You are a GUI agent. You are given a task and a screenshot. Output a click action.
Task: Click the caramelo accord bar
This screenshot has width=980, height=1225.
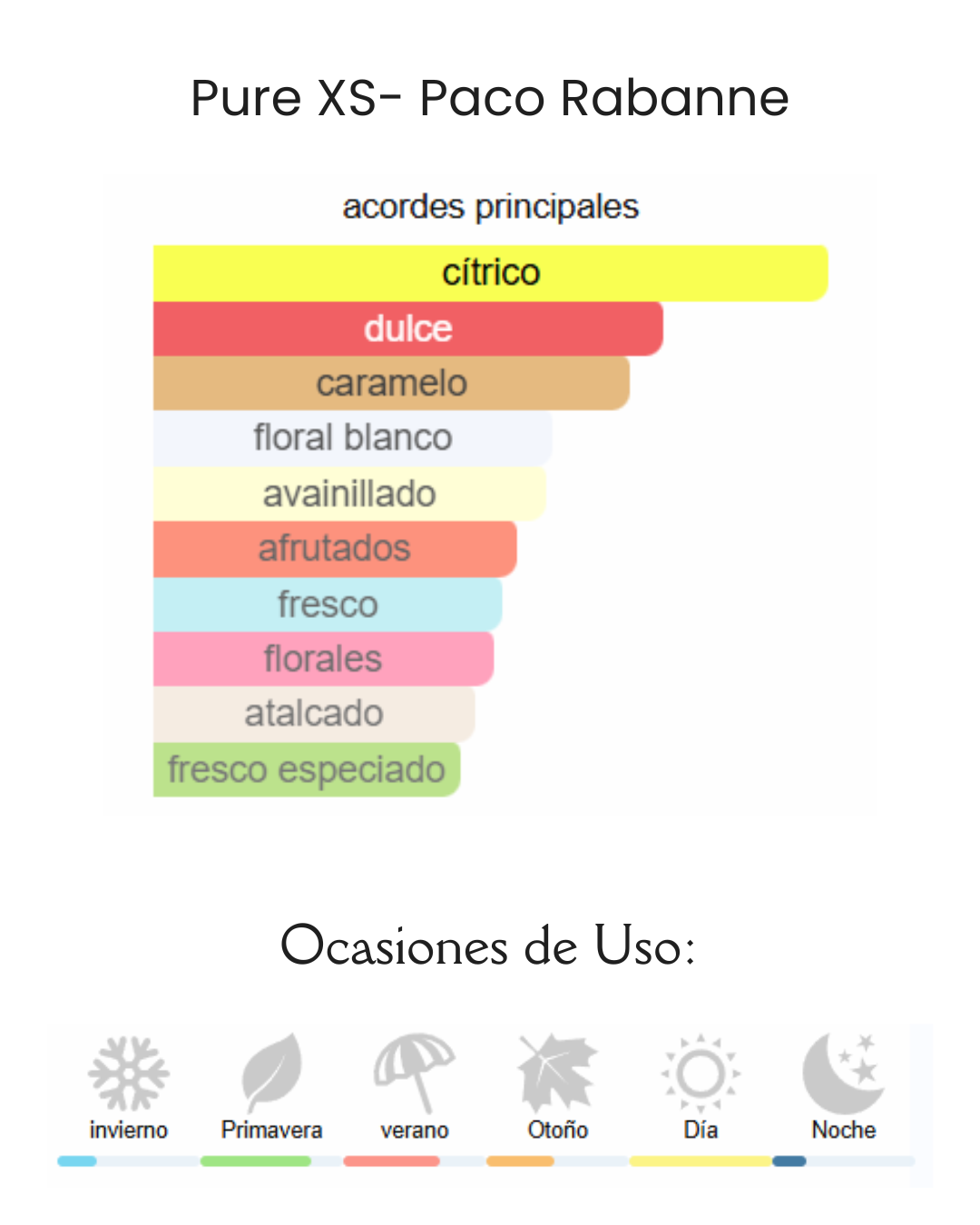[391, 383]
